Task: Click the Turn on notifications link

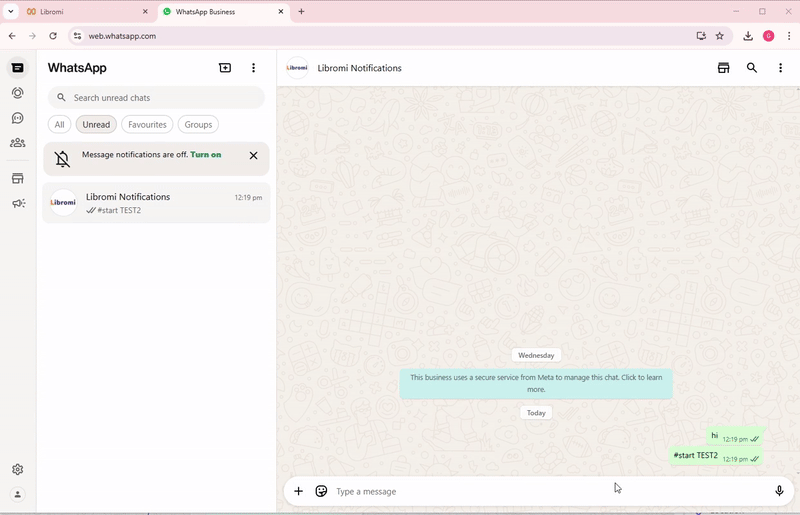Action: tap(206, 155)
